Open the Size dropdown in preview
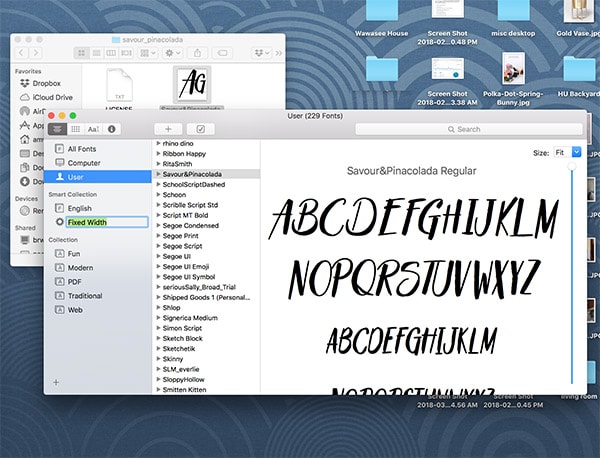Image resolution: width=600 pixels, height=458 pixels. 567,152
